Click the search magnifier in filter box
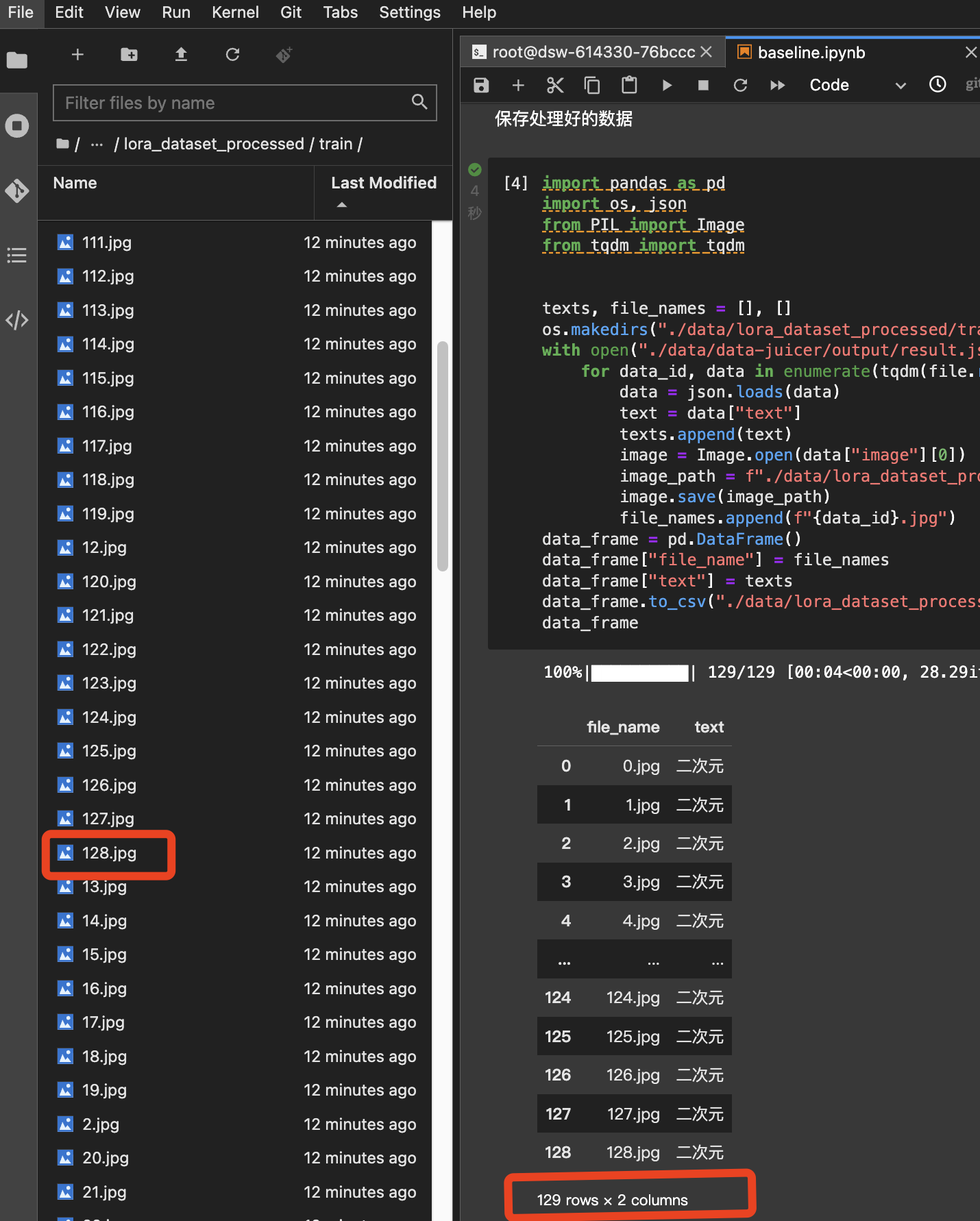The height and width of the screenshot is (1221, 980). (419, 102)
